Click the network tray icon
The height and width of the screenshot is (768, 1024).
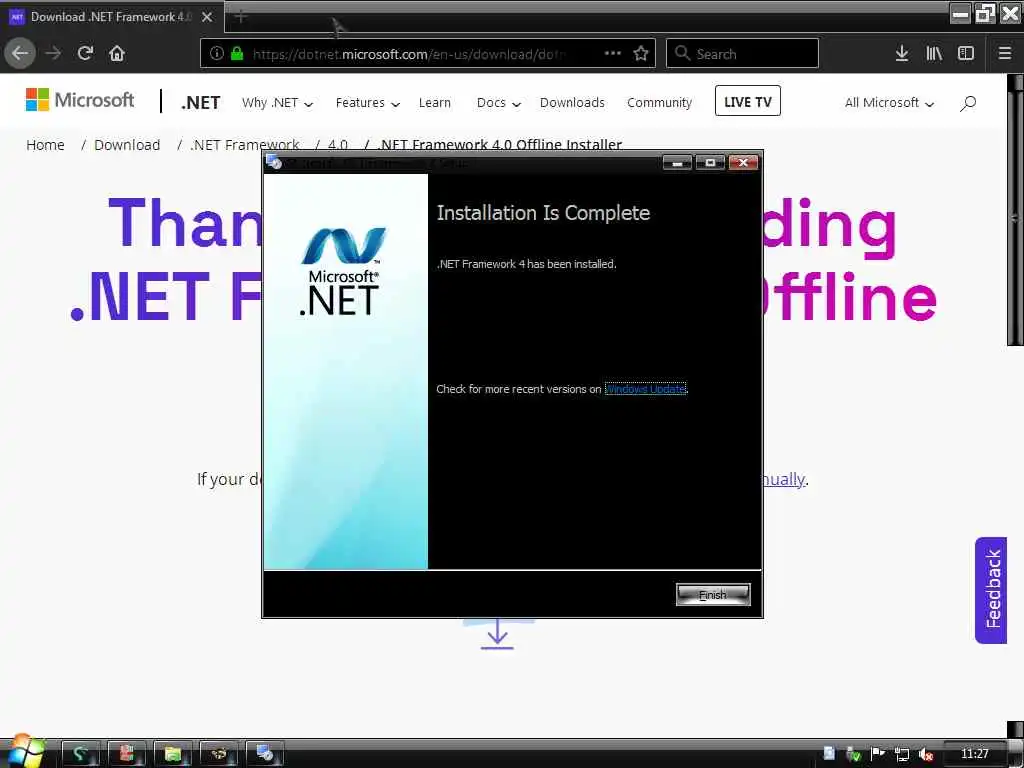point(902,754)
